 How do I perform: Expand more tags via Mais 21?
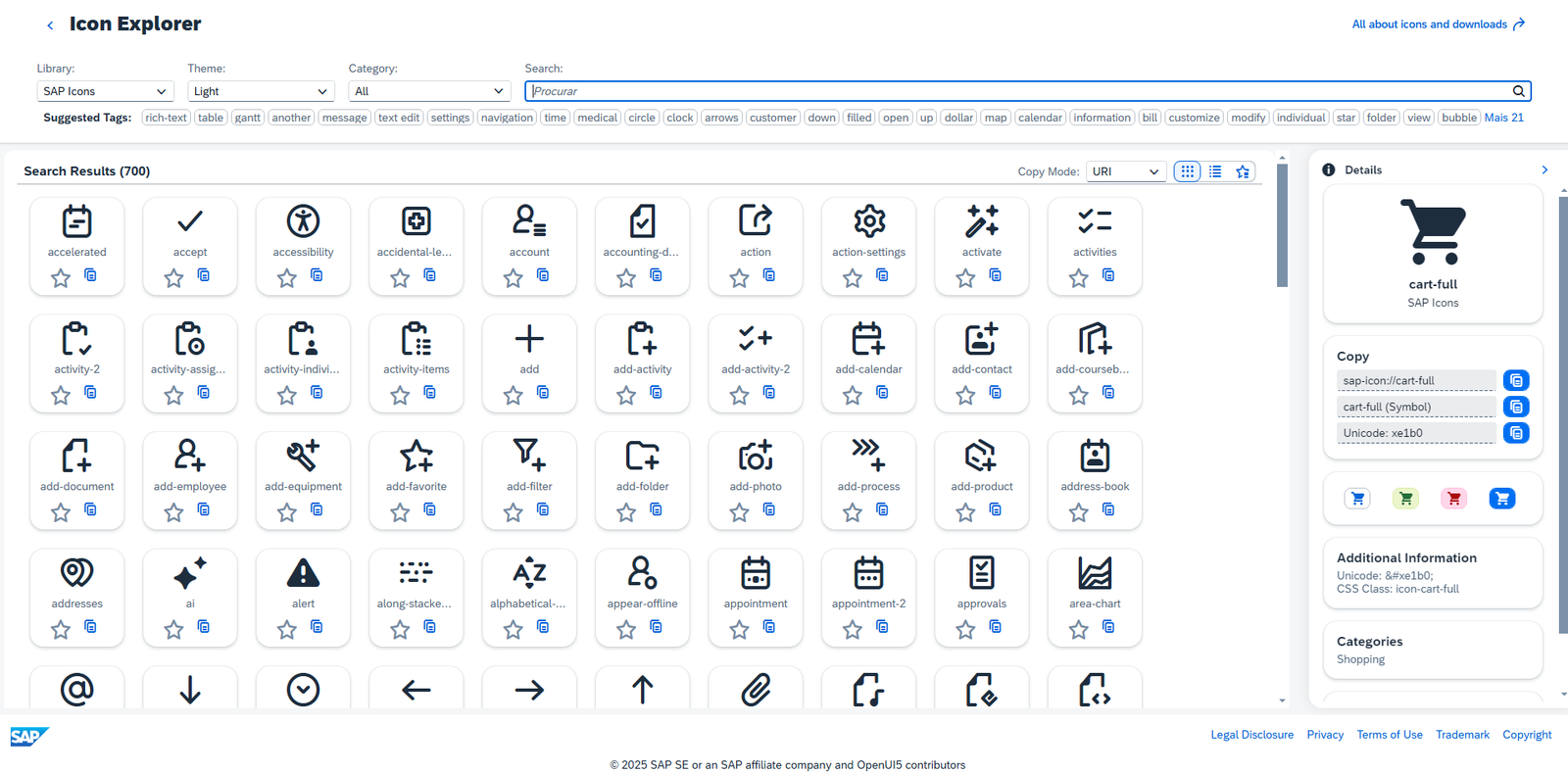tap(1503, 118)
